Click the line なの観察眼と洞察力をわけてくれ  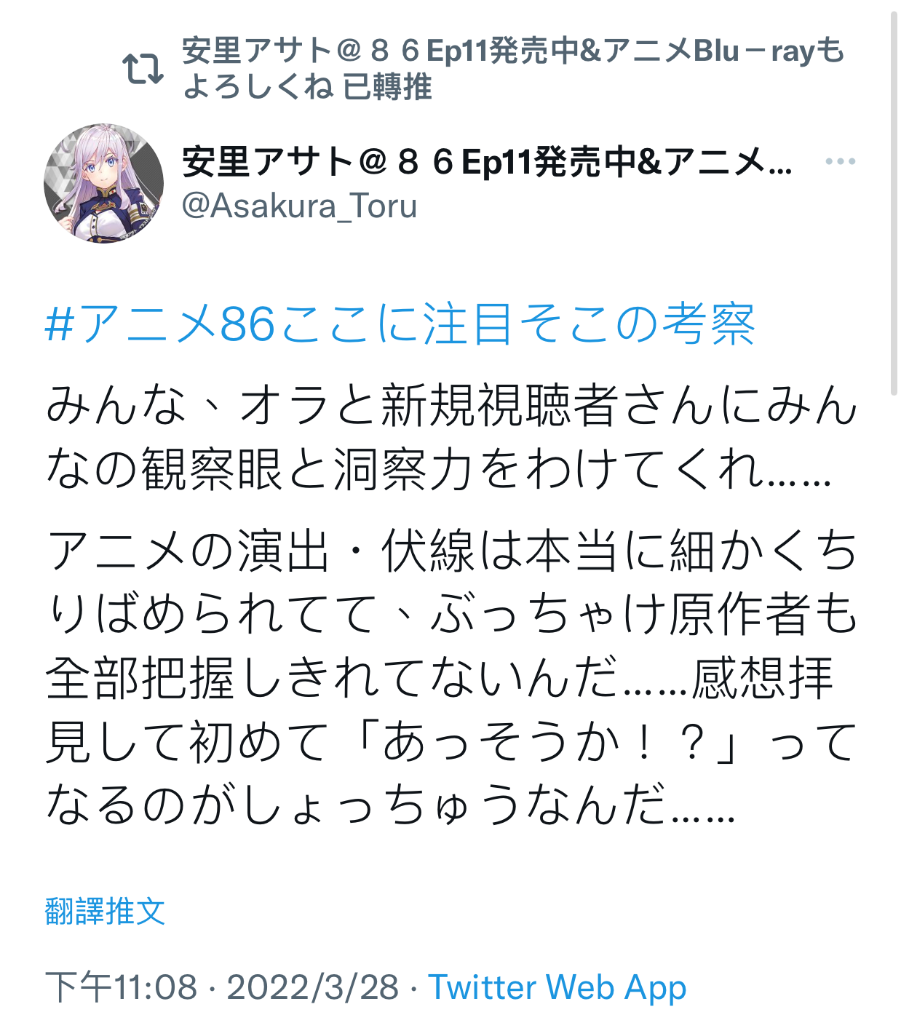click(x=438, y=469)
